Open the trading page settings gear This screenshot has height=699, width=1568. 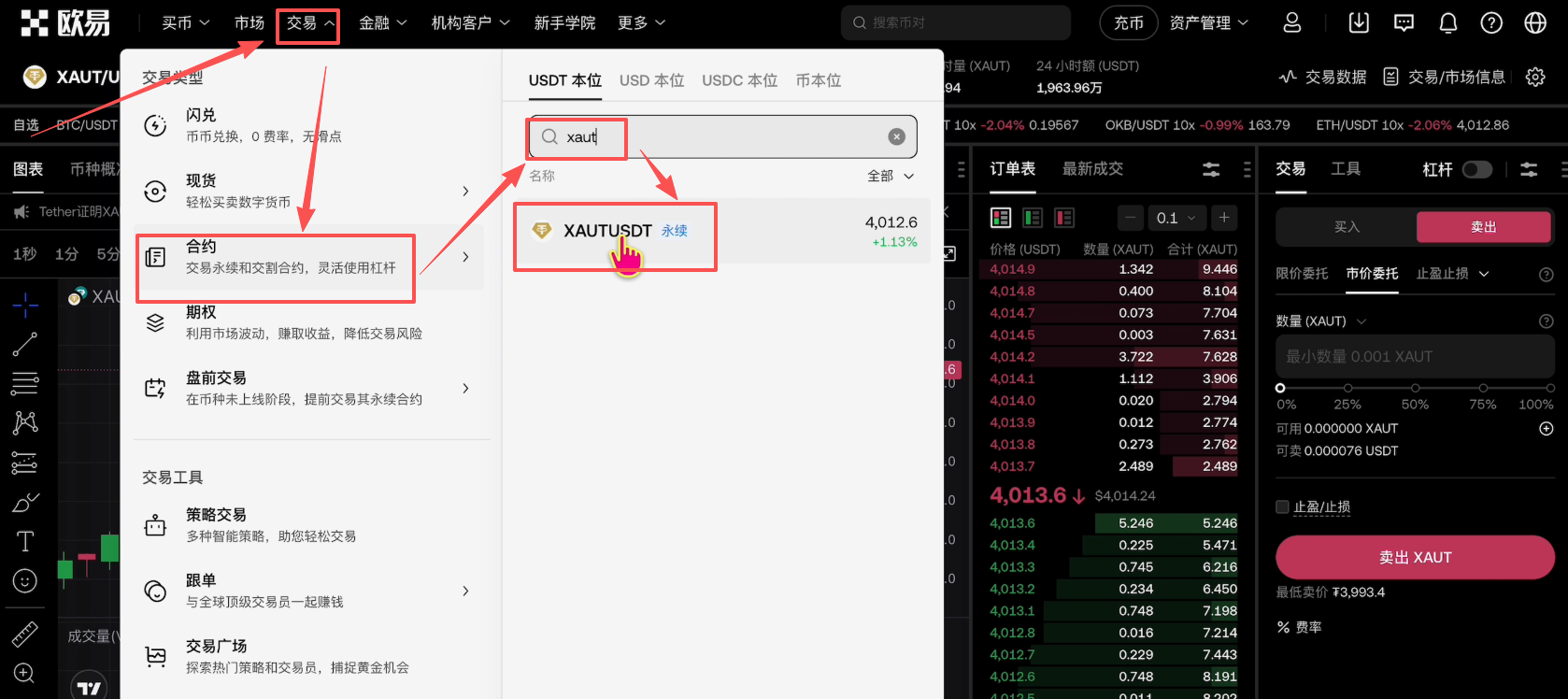tap(1535, 77)
